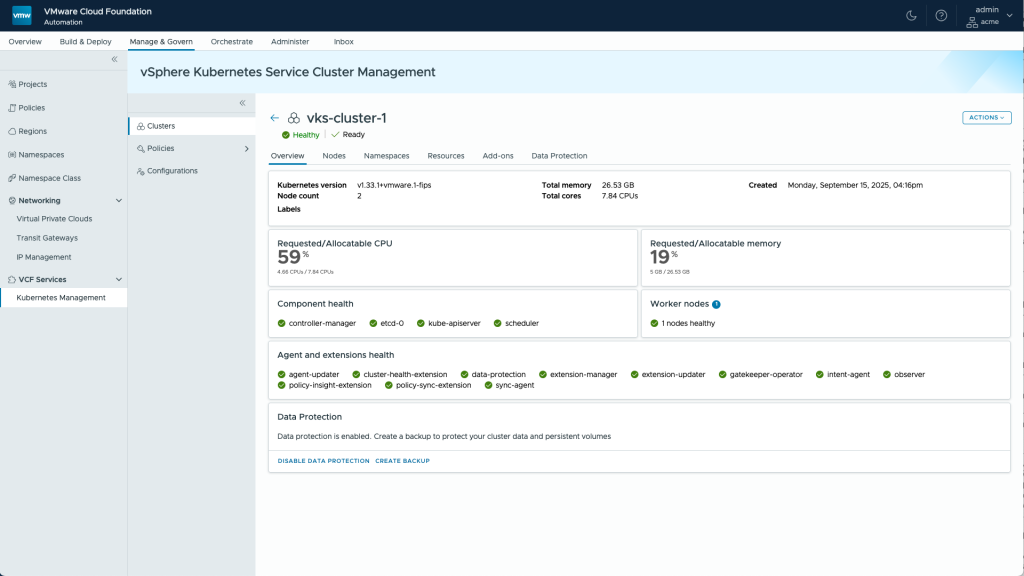
Task: Collapse the VCF Services section chevron
Action: [x=119, y=280]
